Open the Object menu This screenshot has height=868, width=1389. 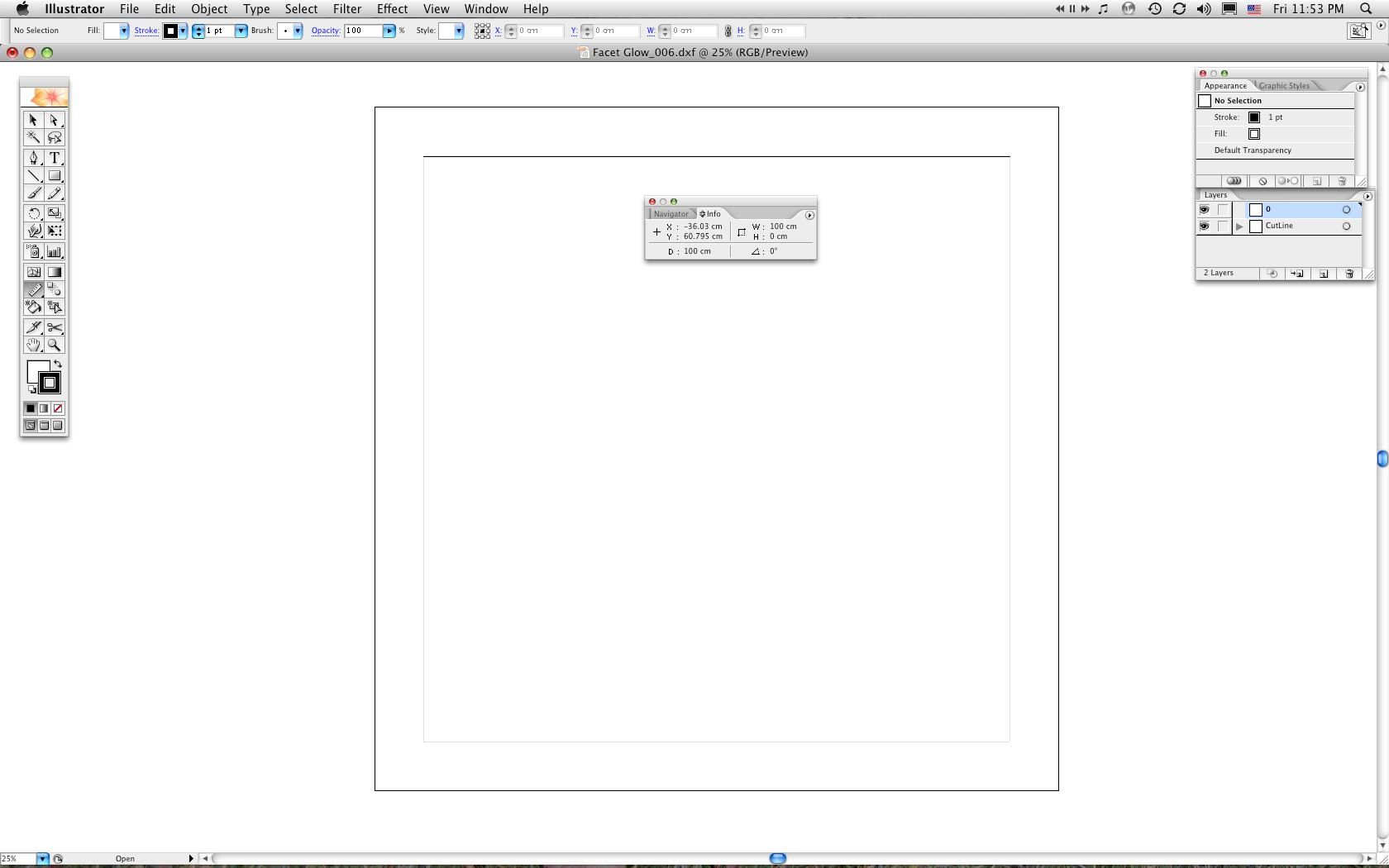point(209,9)
